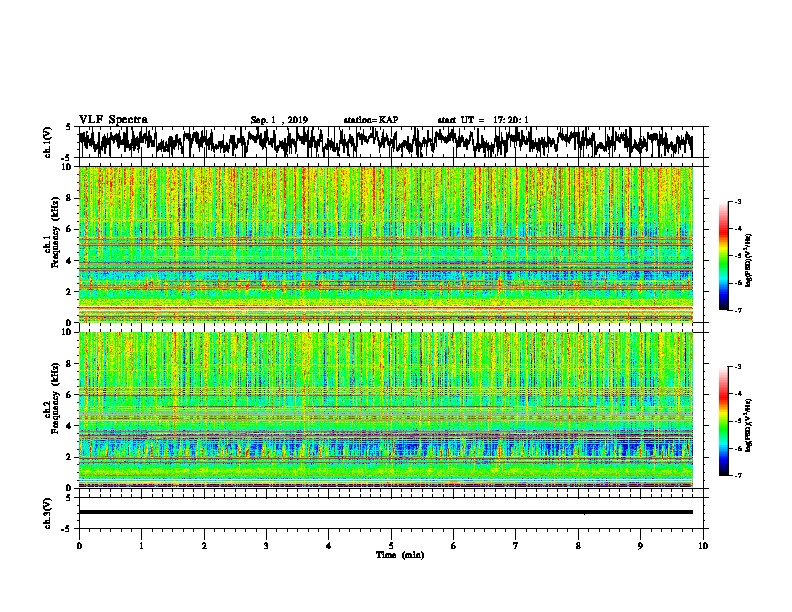Click the "-7" label on ch.1 color scale
The height and width of the screenshot is (612, 792).
[738, 310]
